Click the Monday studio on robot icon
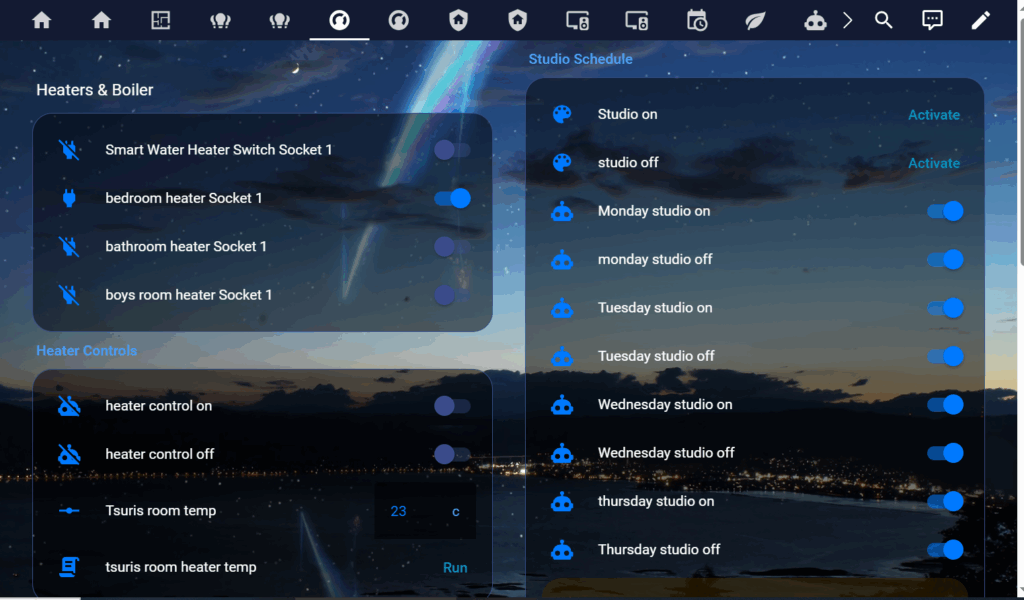 562,211
